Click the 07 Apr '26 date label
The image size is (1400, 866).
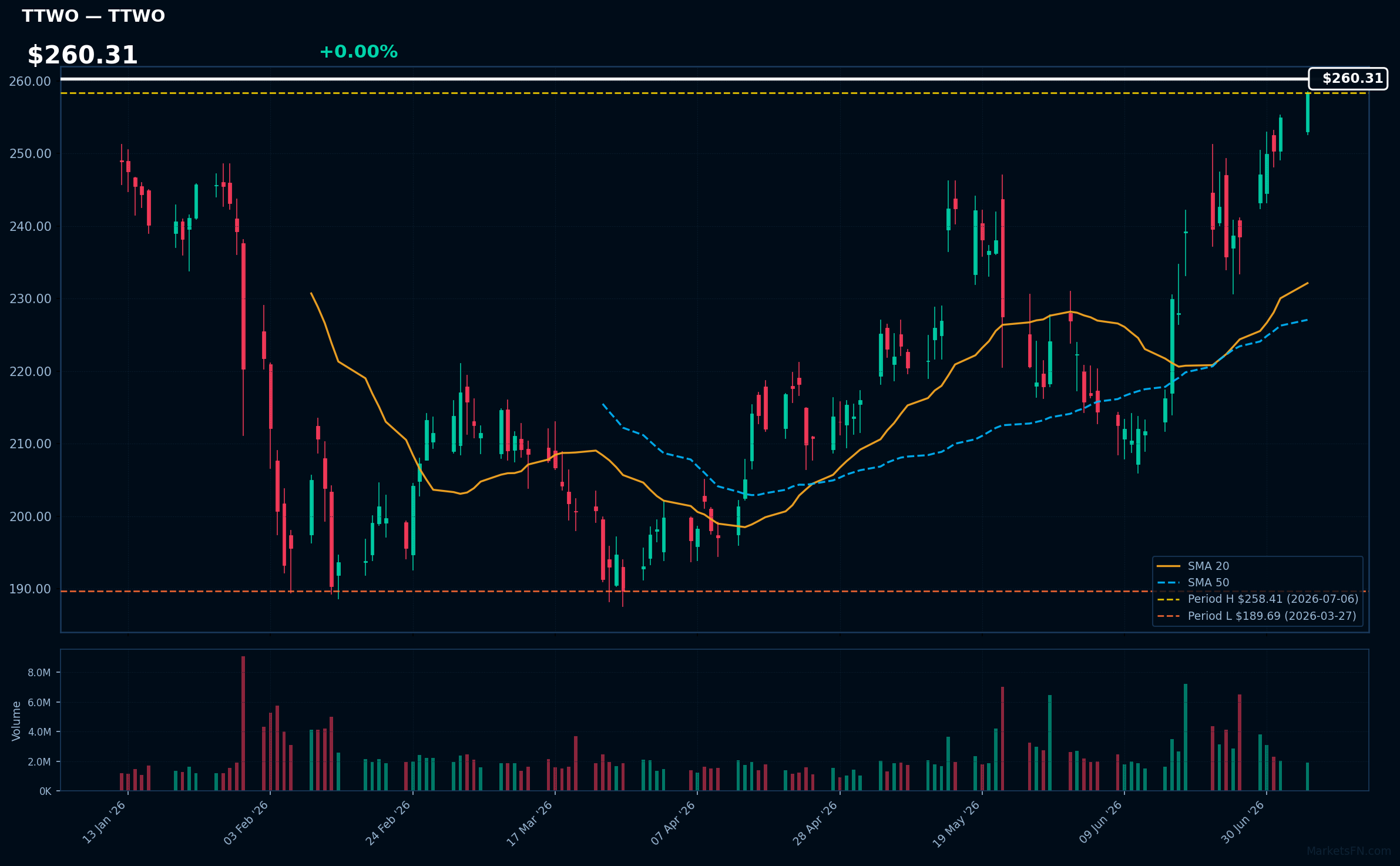[673, 823]
